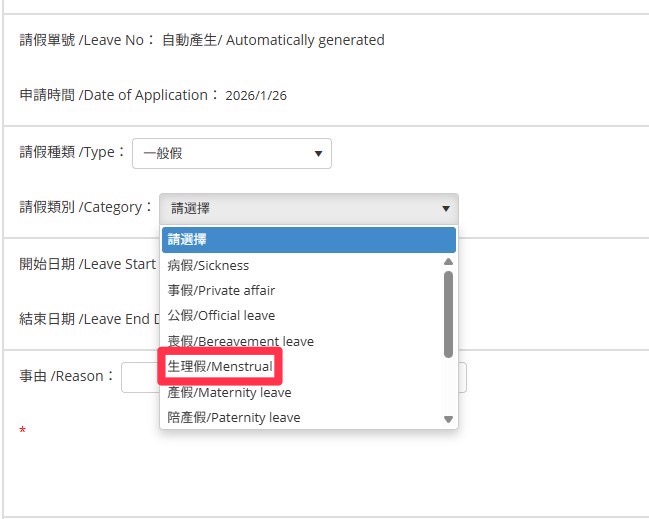This screenshot has height=519, width=649.
Task: Click the dropdown list scroll-up arrow
Action: (x=448, y=262)
